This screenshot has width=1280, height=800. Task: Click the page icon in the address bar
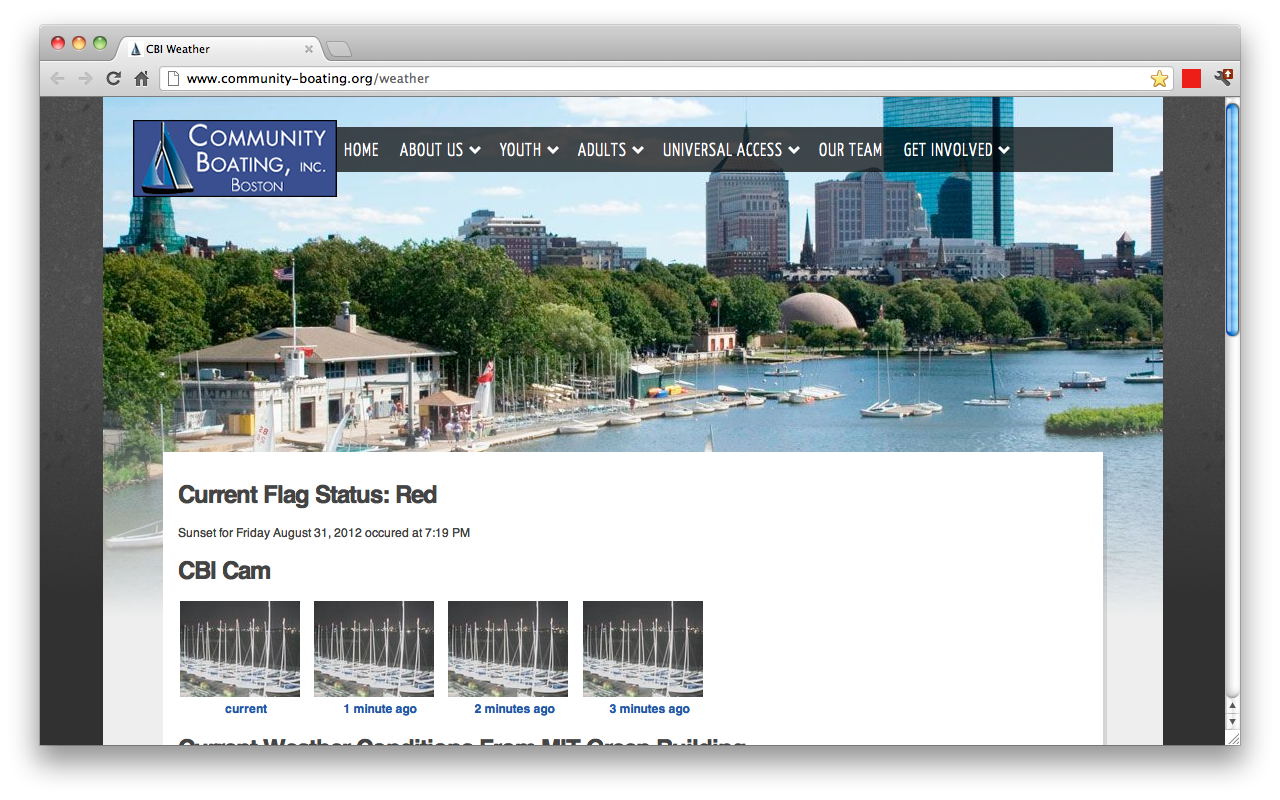pyautogui.click(x=173, y=79)
